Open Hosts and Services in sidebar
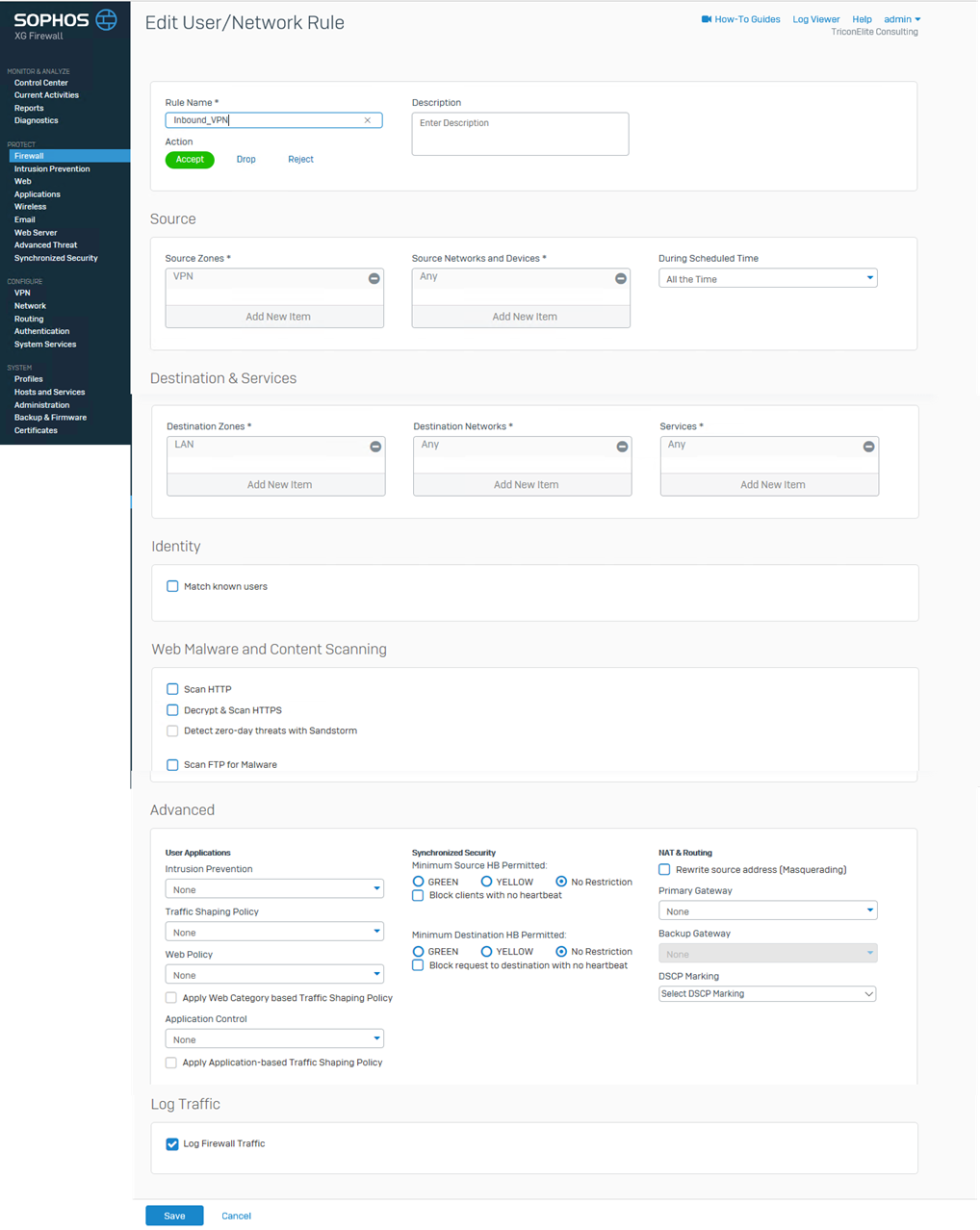 [49, 393]
